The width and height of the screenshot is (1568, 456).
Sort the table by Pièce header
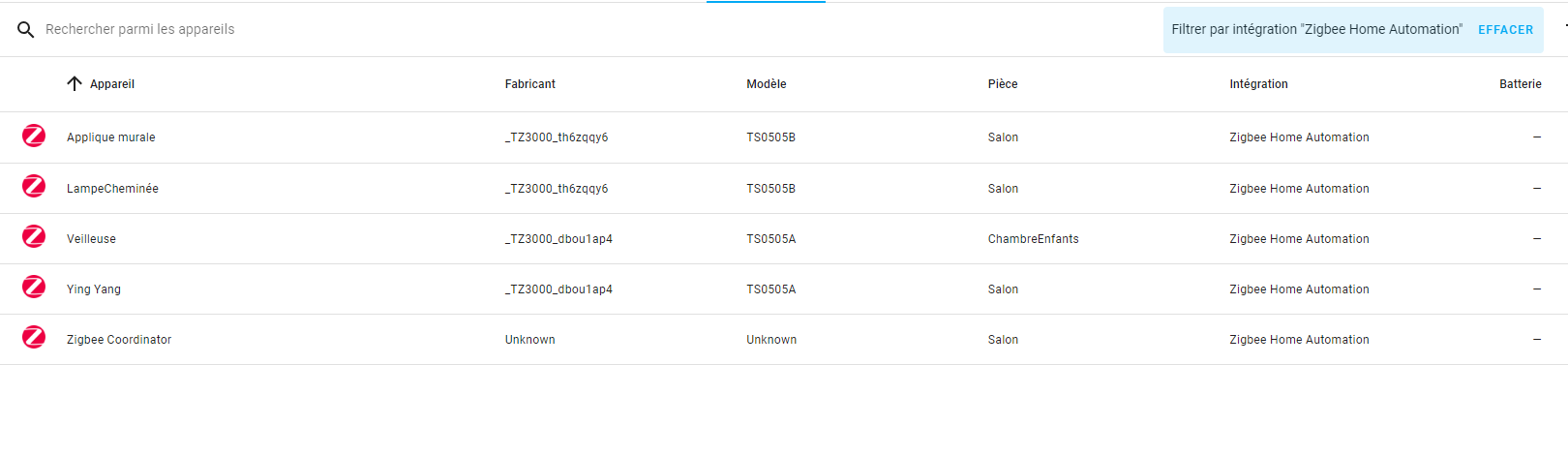(x=1003, y=84)
